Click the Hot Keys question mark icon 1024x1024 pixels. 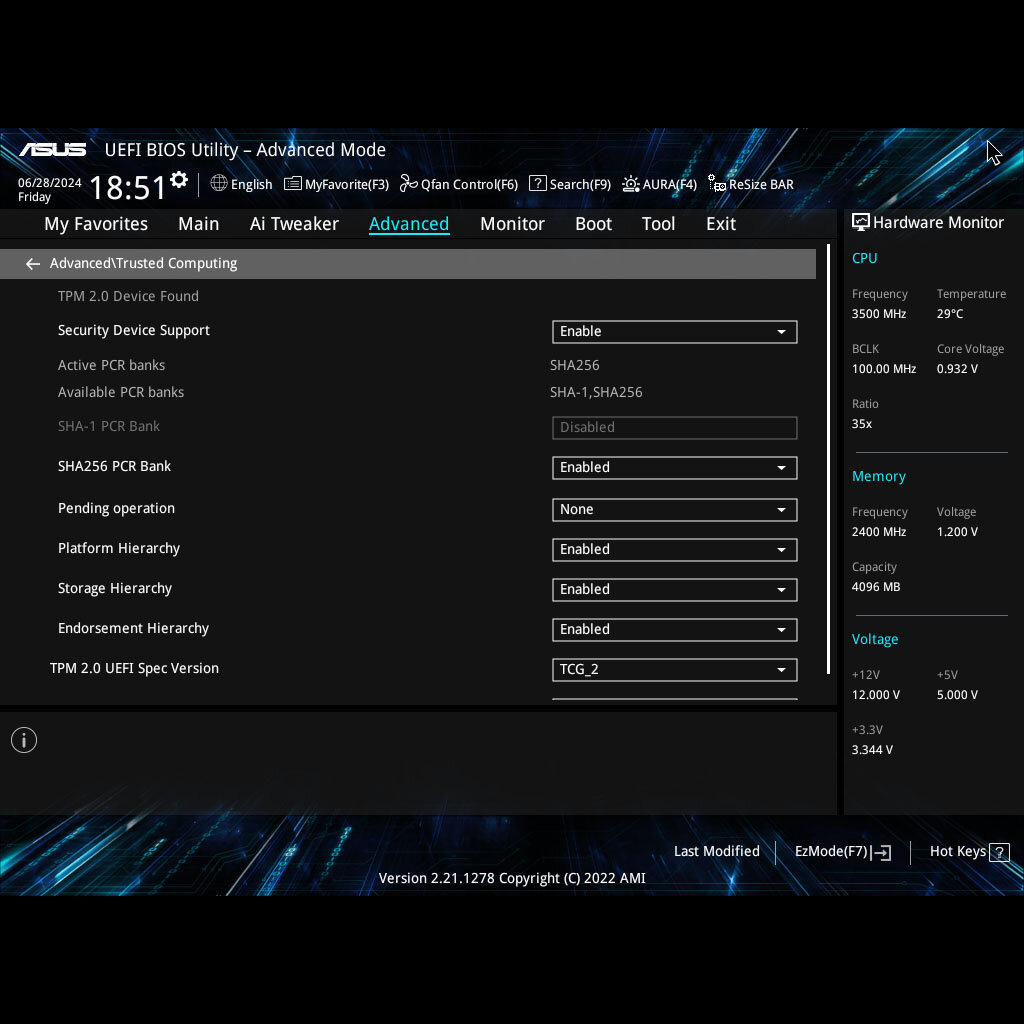[x=999, y=852]
